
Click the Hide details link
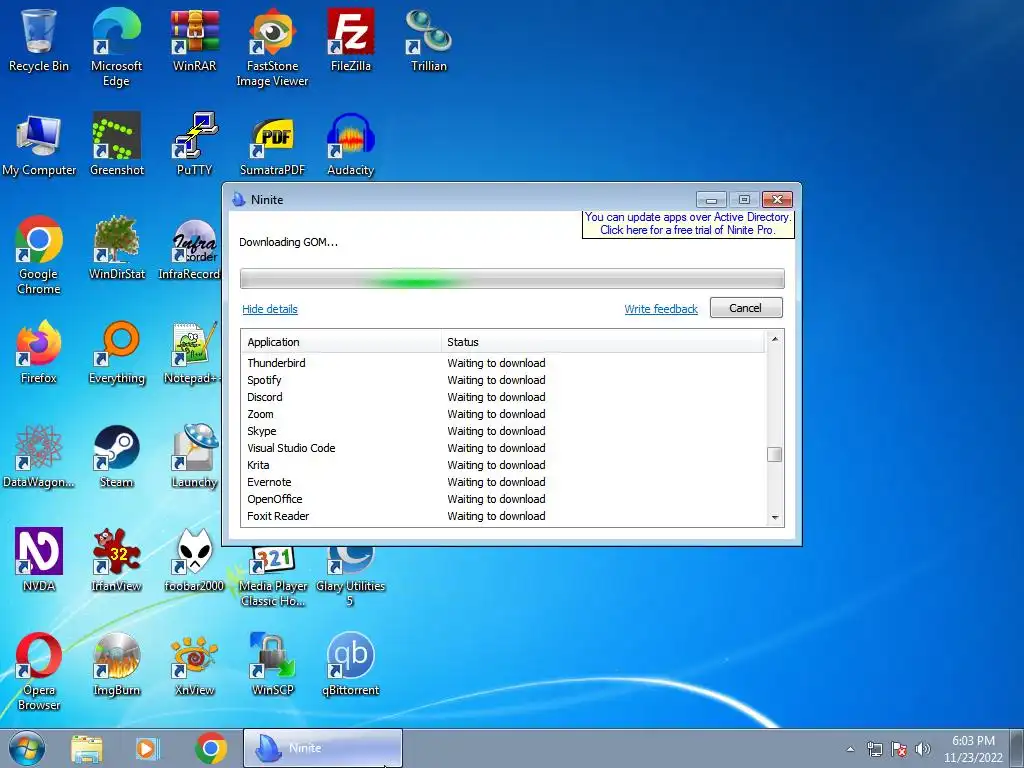(x=270, y=309)
